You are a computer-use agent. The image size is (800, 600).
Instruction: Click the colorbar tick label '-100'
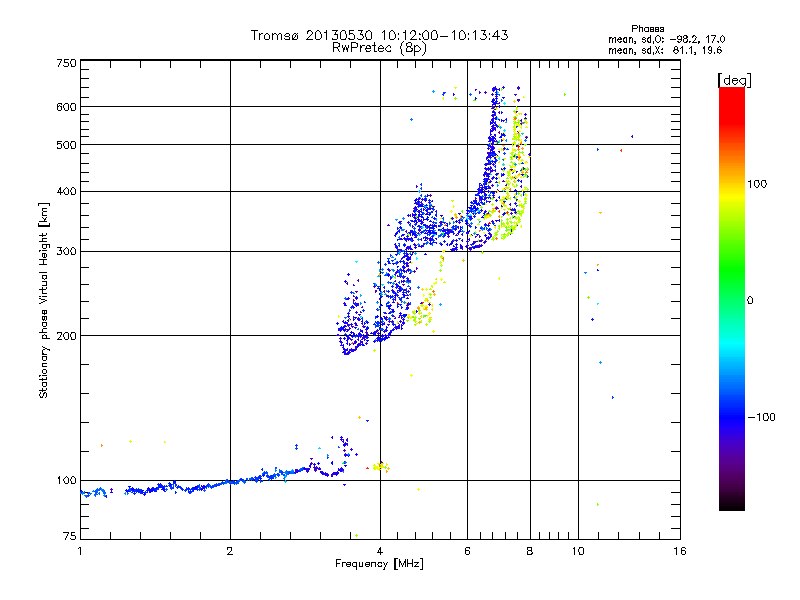pos(761,417)
